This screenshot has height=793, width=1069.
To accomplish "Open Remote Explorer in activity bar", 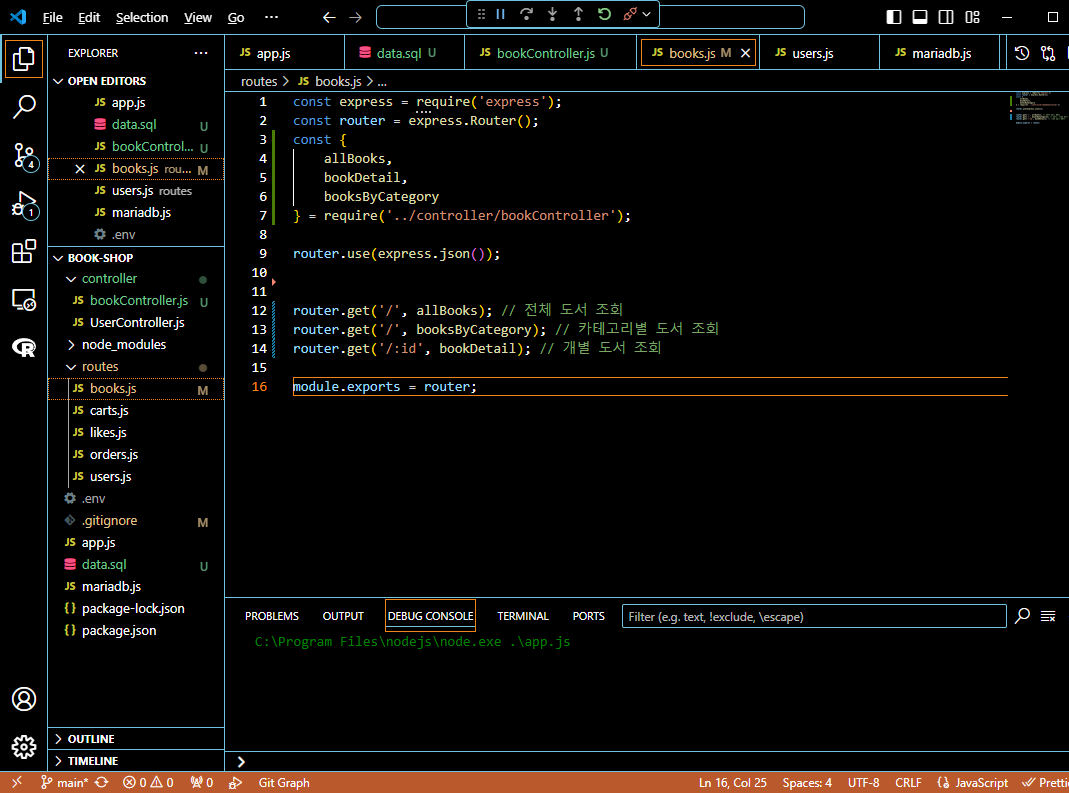I will point(24,299).
